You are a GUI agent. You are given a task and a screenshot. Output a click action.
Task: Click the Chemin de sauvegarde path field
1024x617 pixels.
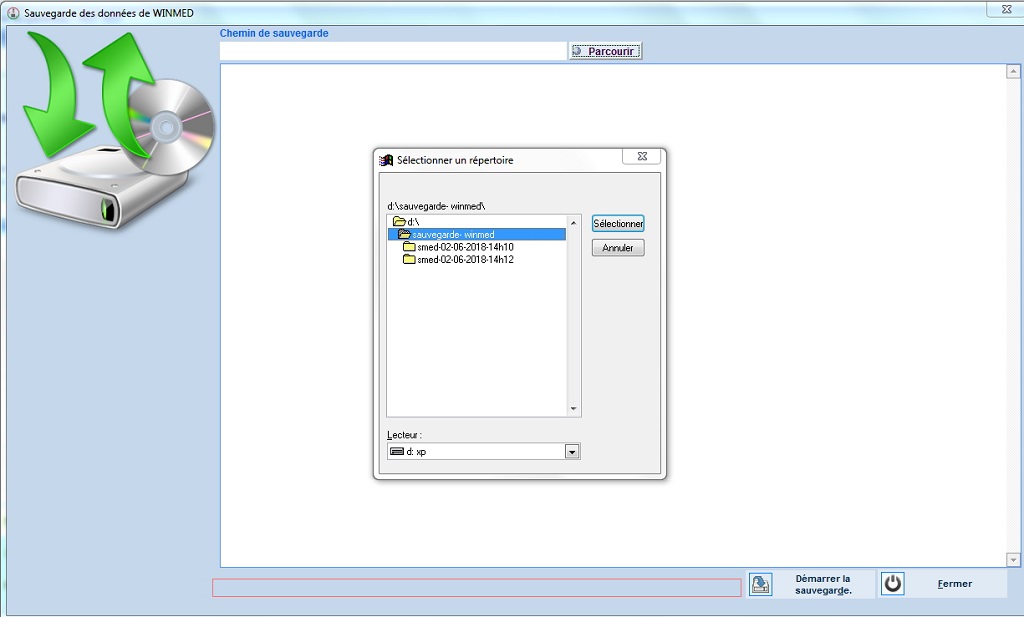pos(393,51)
